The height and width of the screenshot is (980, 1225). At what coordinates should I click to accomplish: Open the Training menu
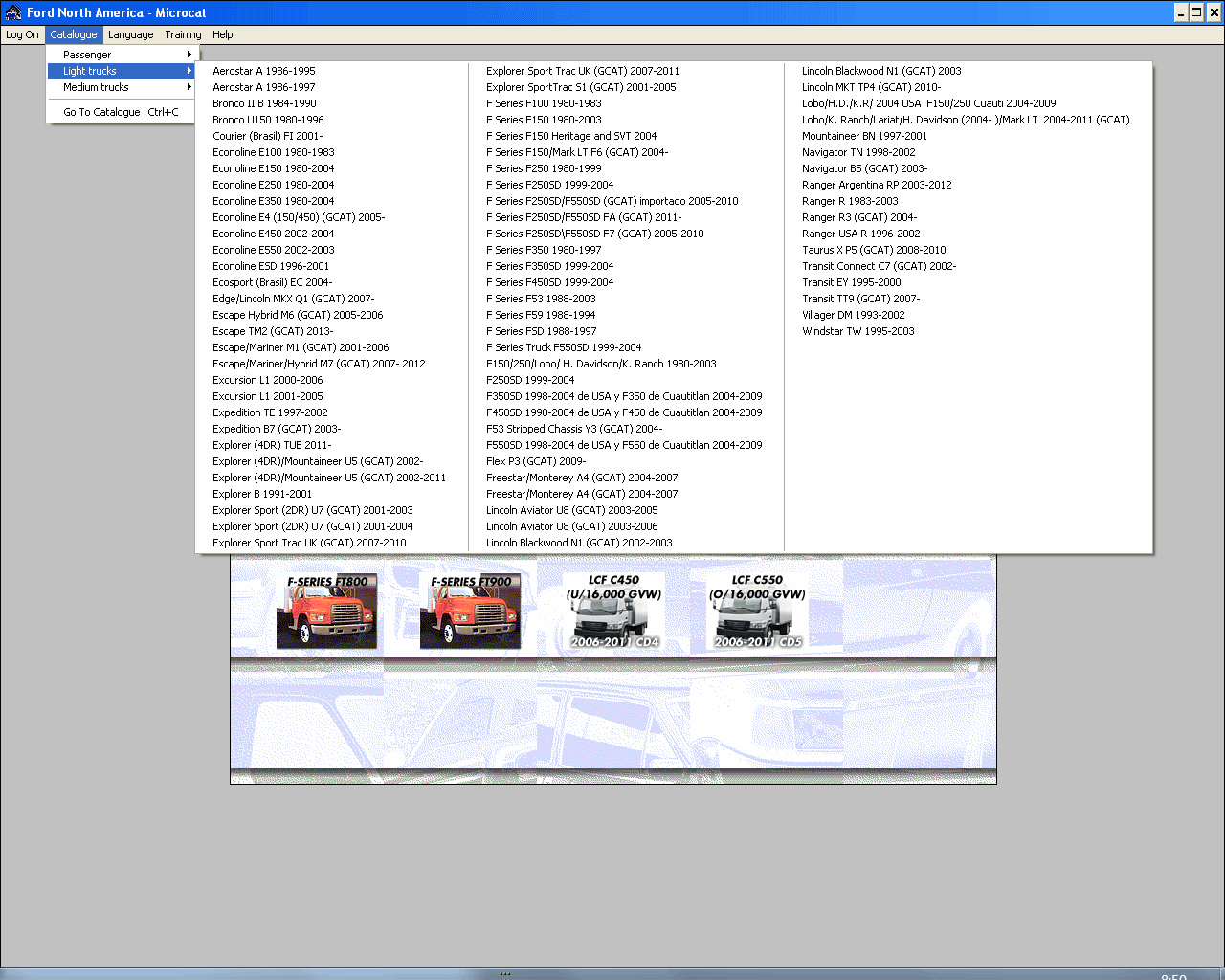(x=183, y=34)
